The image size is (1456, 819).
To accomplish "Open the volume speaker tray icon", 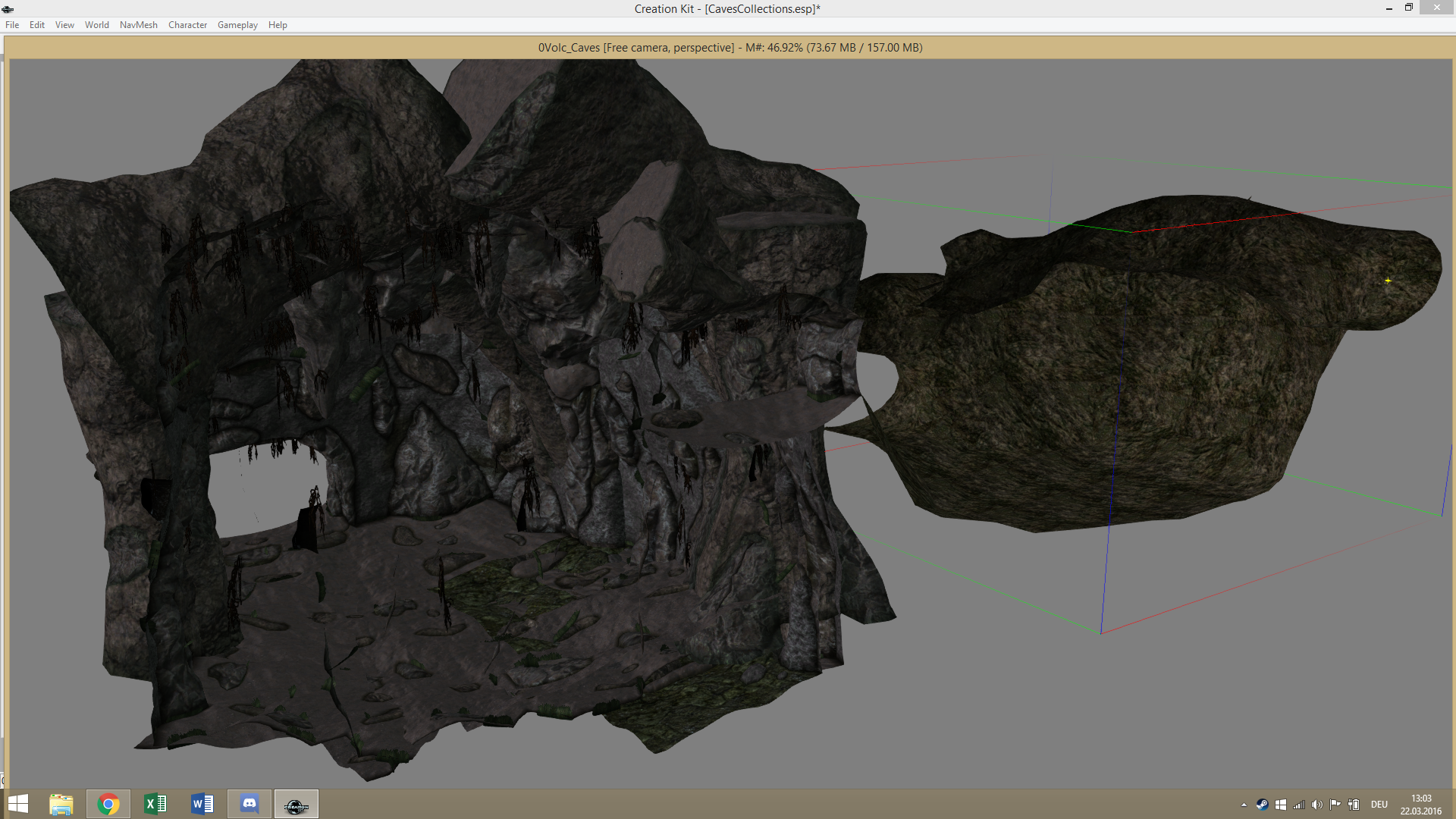I will point(1317,805).
